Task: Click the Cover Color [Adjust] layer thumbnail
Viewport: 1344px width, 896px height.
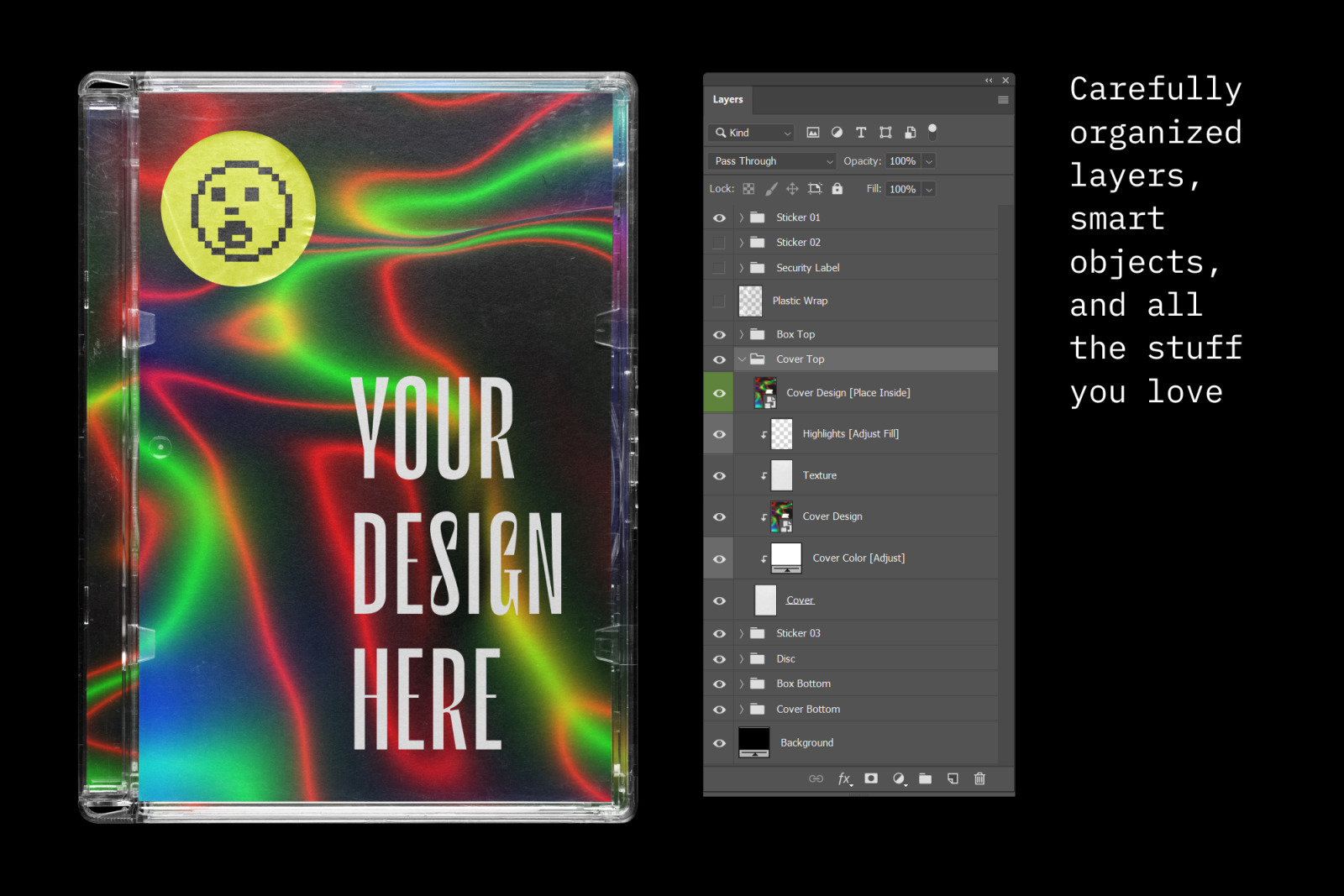Action: [x=786, y=558]
